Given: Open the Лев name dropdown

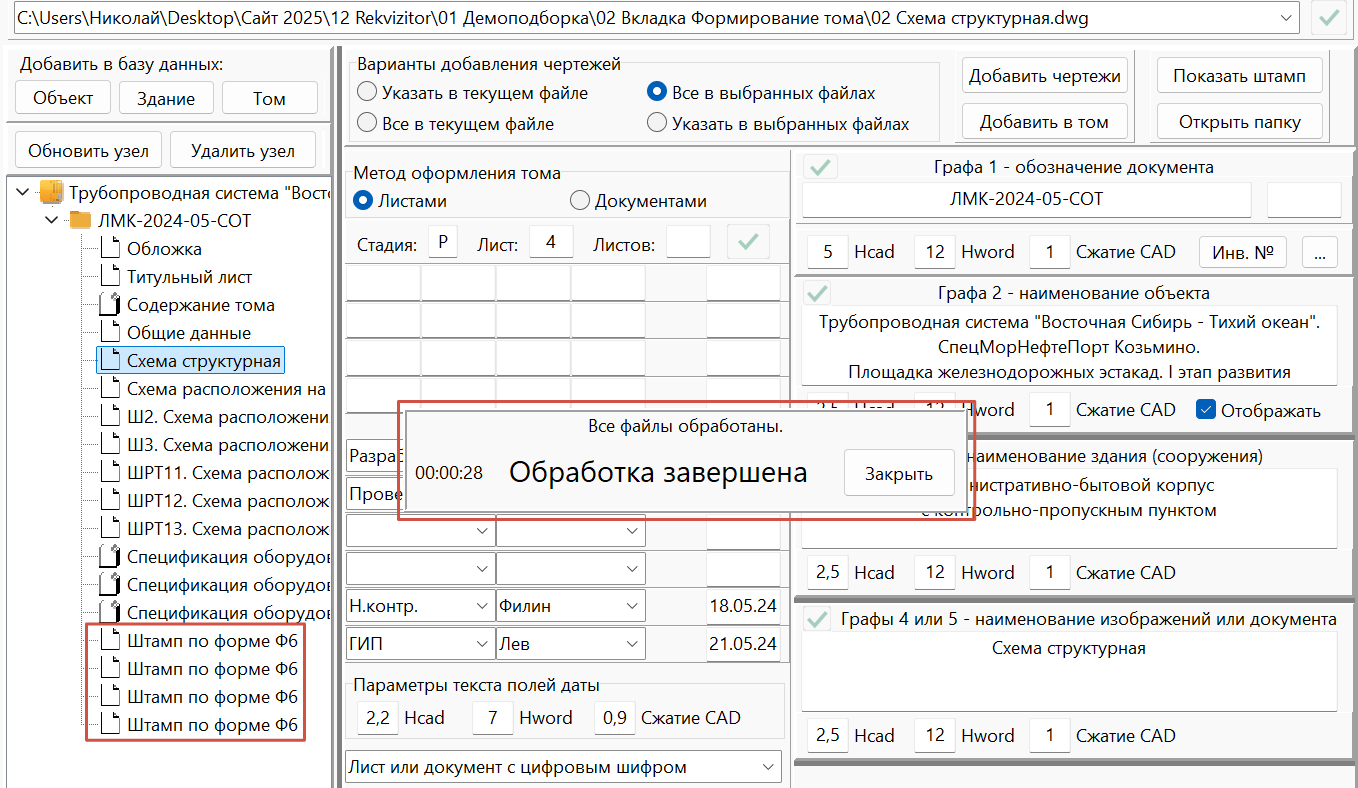Looking at the screenshot, I should click(633, 643).
